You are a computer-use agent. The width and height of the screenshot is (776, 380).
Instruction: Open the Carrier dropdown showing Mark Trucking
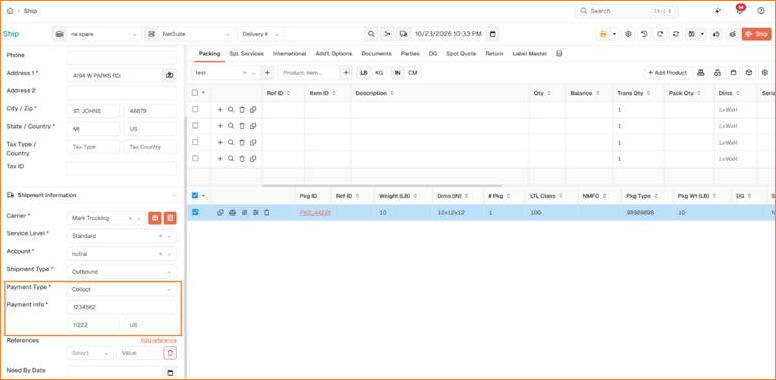pyautogui.click(x=106, y=218)
